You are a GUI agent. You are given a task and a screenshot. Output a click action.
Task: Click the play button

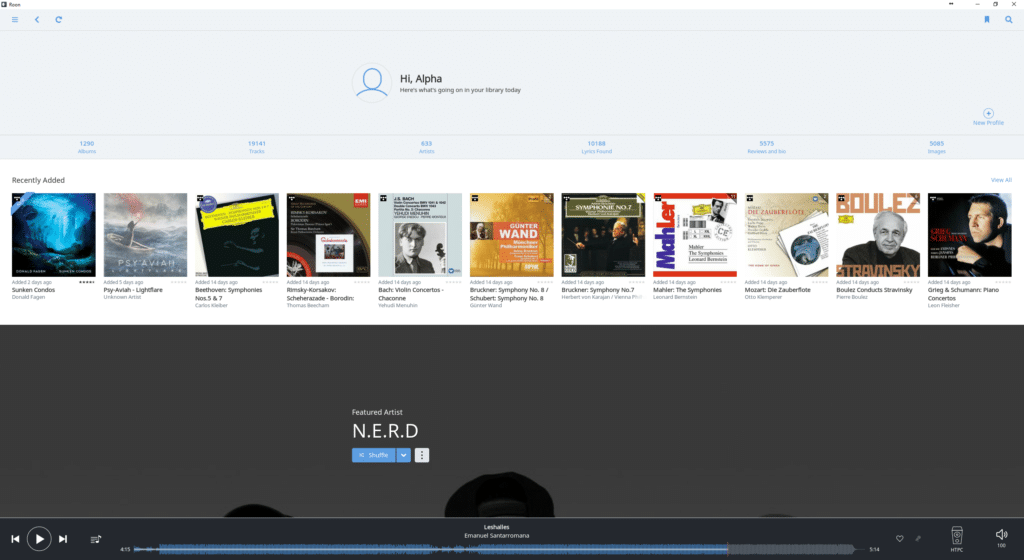tap(39, 538)
